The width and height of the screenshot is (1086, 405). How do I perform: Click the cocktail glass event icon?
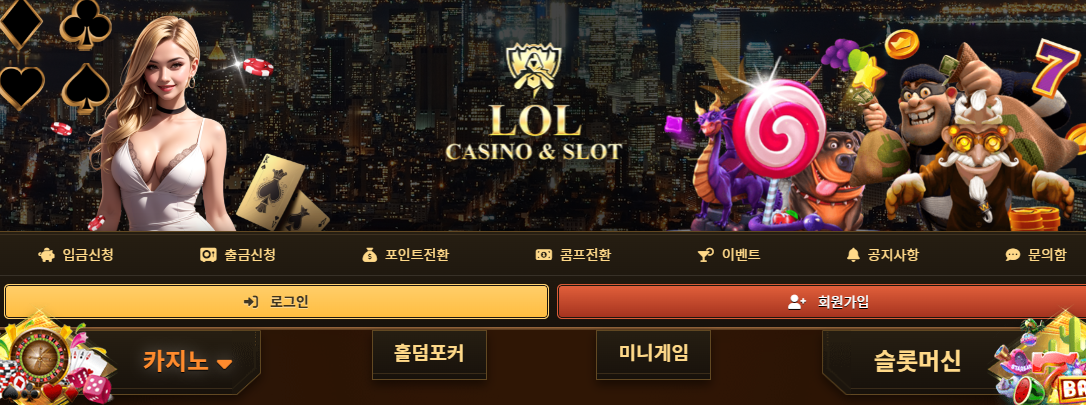tap(705, 255)
